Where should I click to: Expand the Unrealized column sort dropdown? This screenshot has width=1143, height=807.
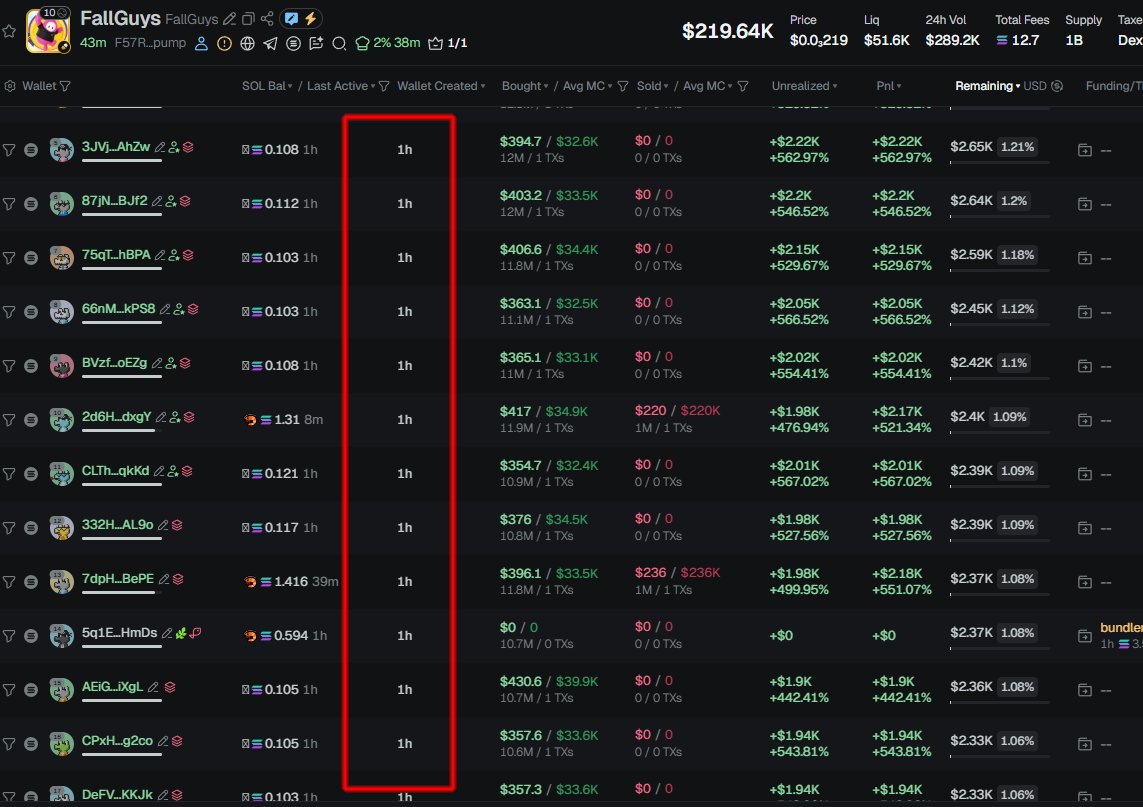pyautogui.click(x=804, y=86)
